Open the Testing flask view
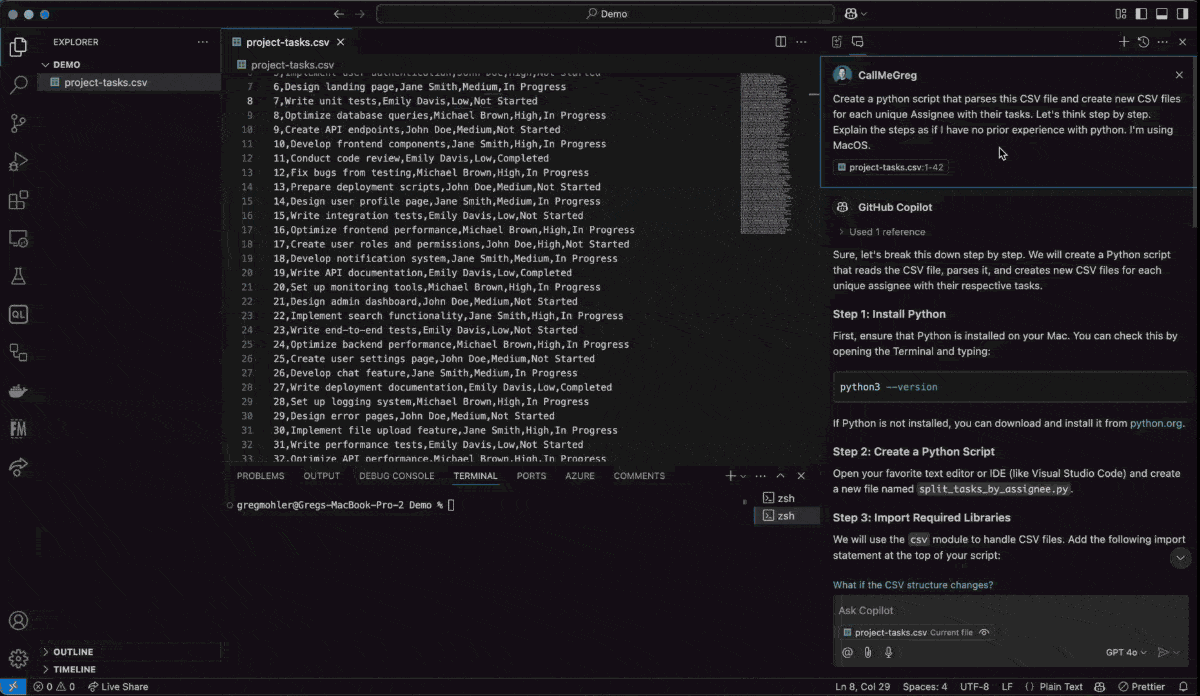 [x=18, y=276]
